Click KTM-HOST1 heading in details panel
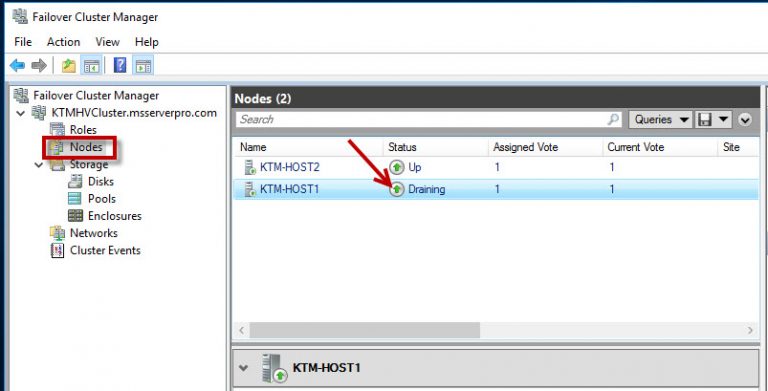 click(x=326, y=367)
